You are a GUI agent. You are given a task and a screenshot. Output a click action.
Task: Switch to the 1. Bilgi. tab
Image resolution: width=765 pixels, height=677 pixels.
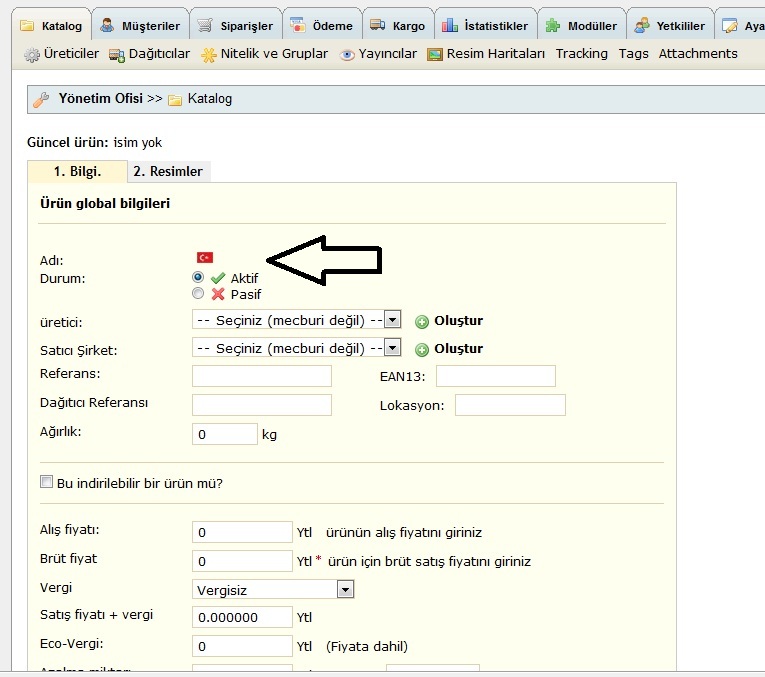click(x=78, y=172)
